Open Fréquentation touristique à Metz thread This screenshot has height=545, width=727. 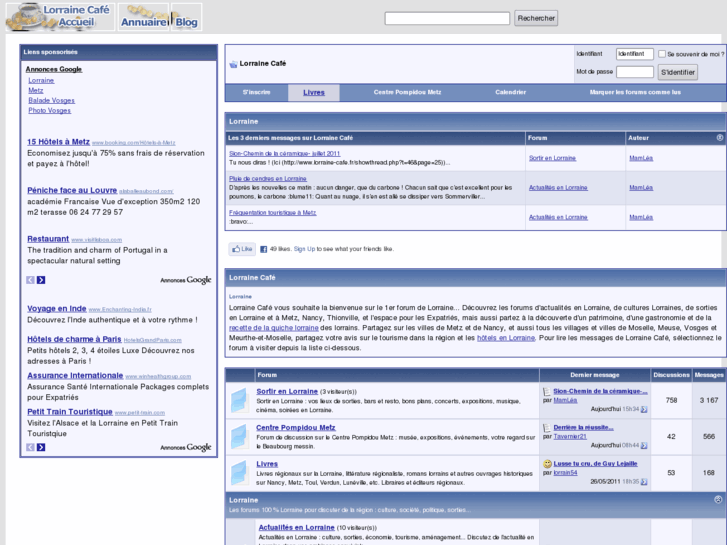(273, 213)
